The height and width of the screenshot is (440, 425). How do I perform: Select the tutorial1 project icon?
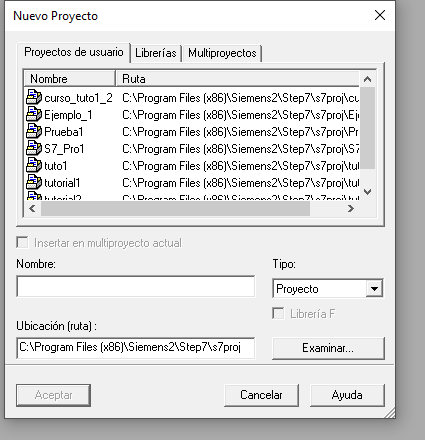point(34,182)
